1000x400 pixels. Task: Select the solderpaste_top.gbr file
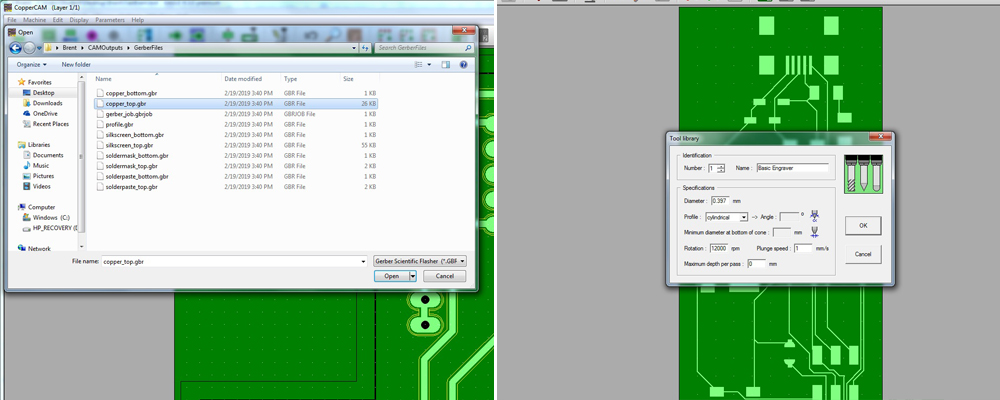236,187
